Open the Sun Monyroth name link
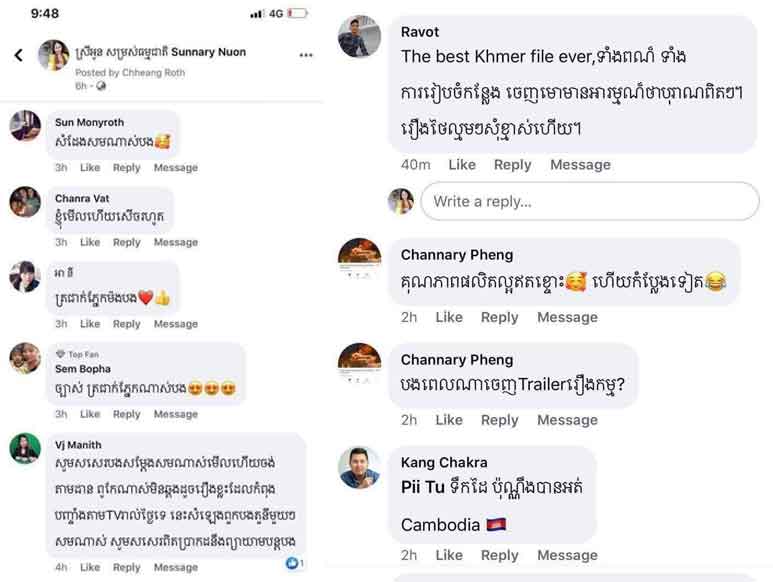773x582 pixels. point(89,122)
